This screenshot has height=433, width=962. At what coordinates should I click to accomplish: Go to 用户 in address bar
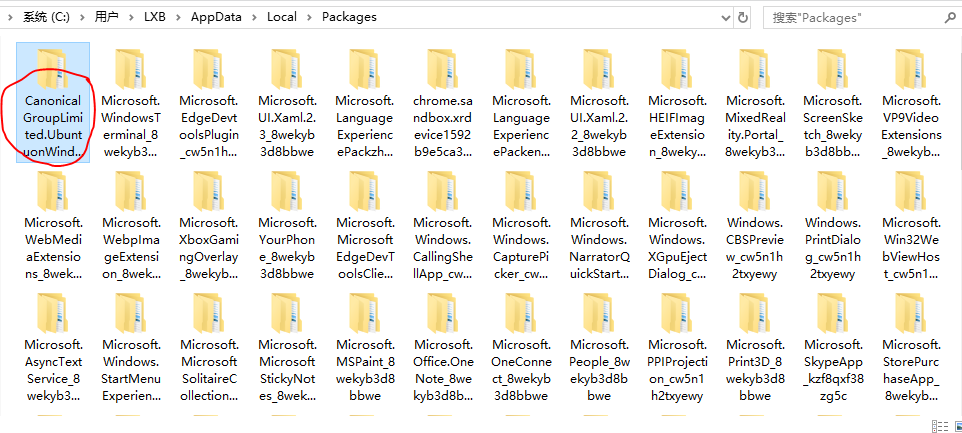click(x=106, y=17)
